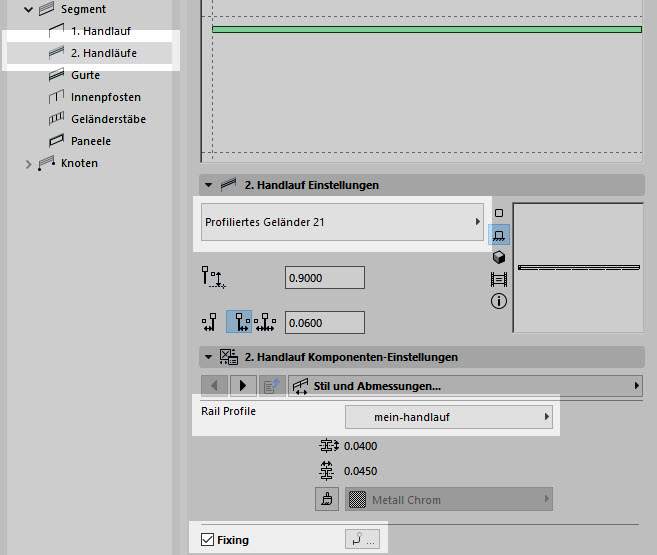657x555 pixels.
Task: Choose the both-sides offset option
Action: [265, 322]
